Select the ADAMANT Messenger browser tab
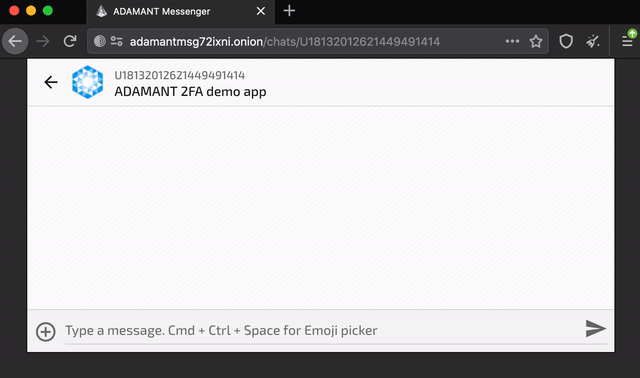 pyautogui.click(x=180, y=11)
